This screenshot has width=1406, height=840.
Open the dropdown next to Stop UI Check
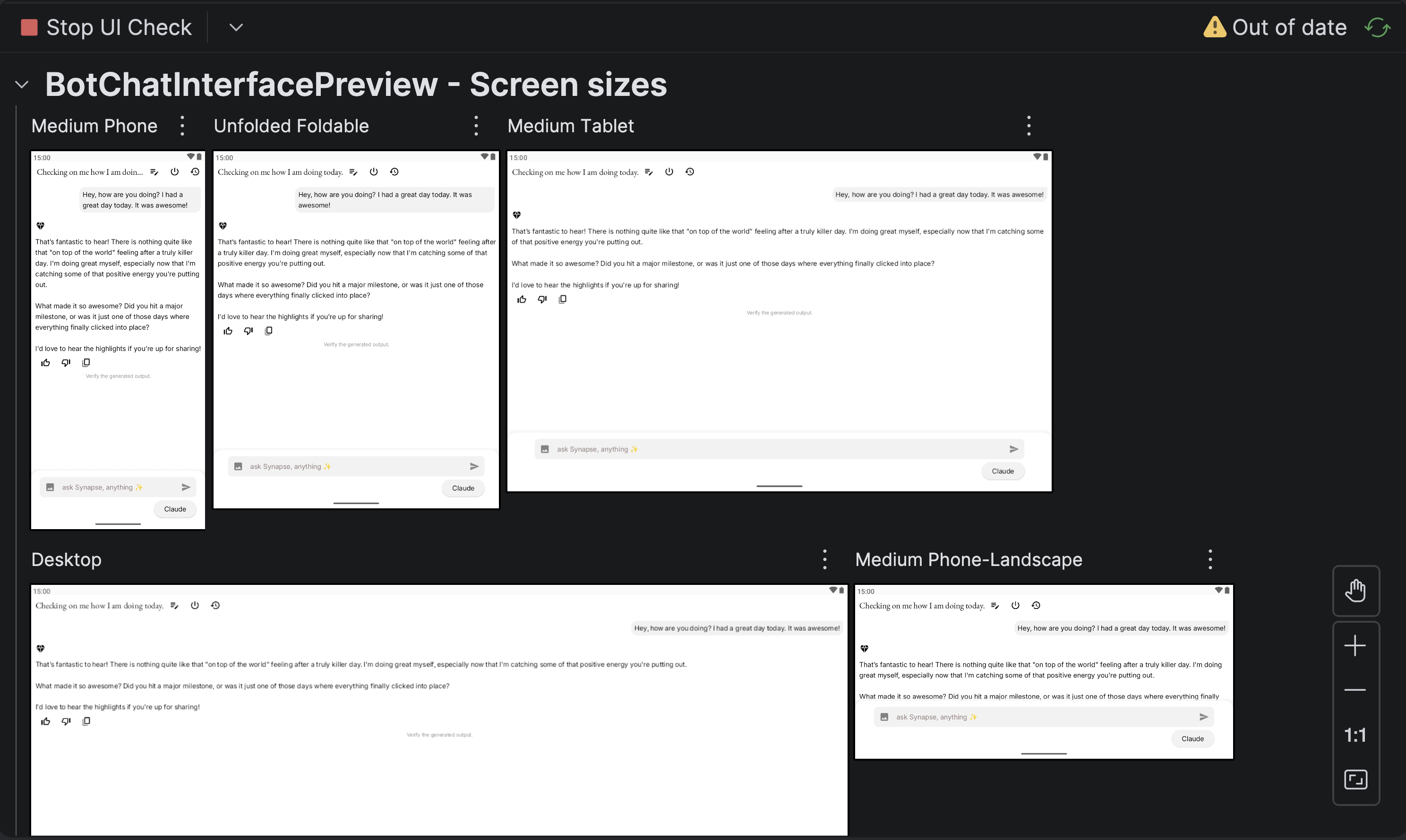[236, 26]
